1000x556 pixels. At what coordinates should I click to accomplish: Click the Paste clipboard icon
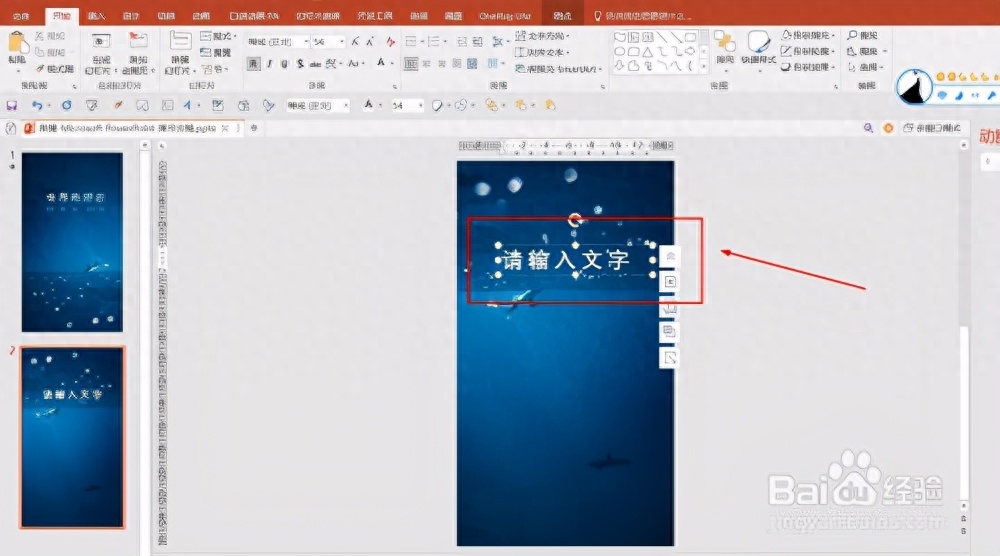18,43
